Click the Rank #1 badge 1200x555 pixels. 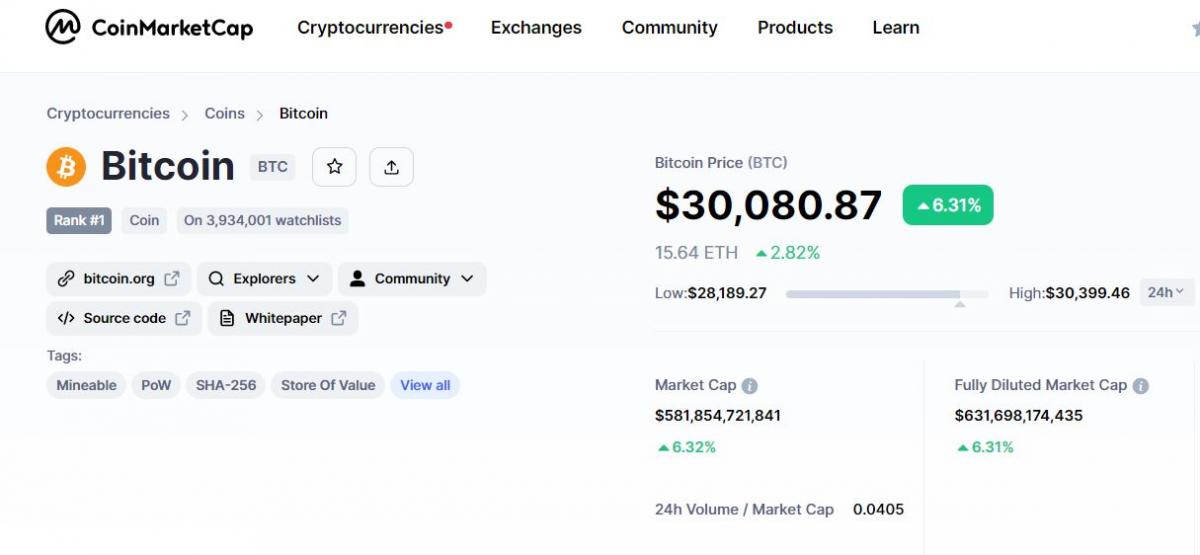pos(79,221)
